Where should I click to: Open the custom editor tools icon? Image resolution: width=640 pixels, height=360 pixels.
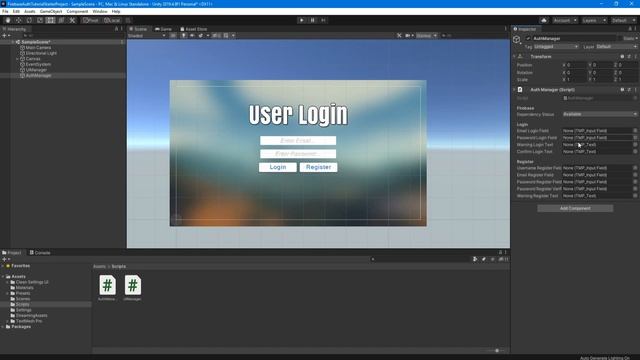pos(72,20)
